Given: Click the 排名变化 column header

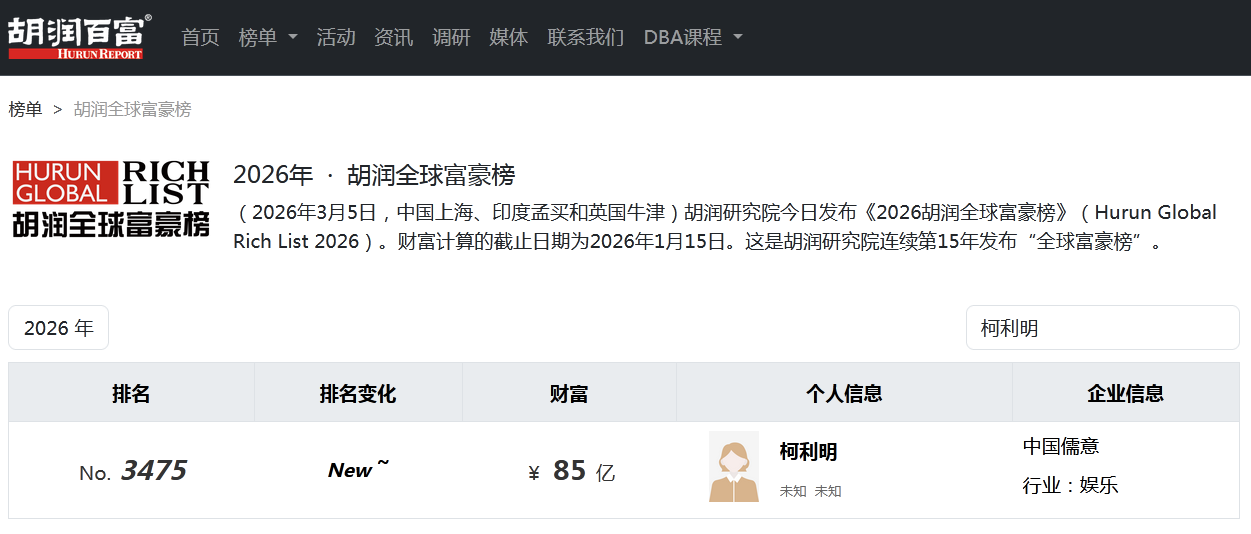Looking at the screenshot, I should pyautogui.click(x=358, y=393).
